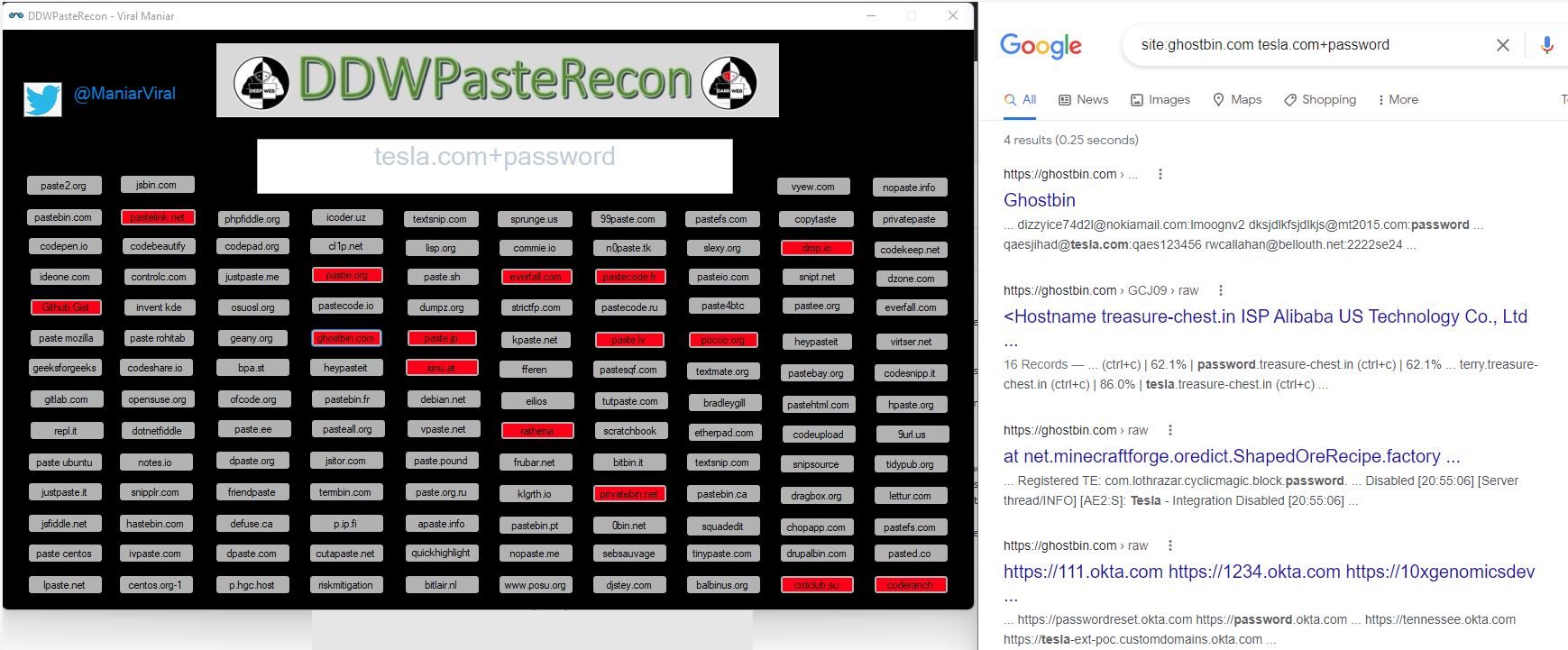Switch to the News tab
The height and width of the screenshot is (650, 1568).
[1083, 100]
